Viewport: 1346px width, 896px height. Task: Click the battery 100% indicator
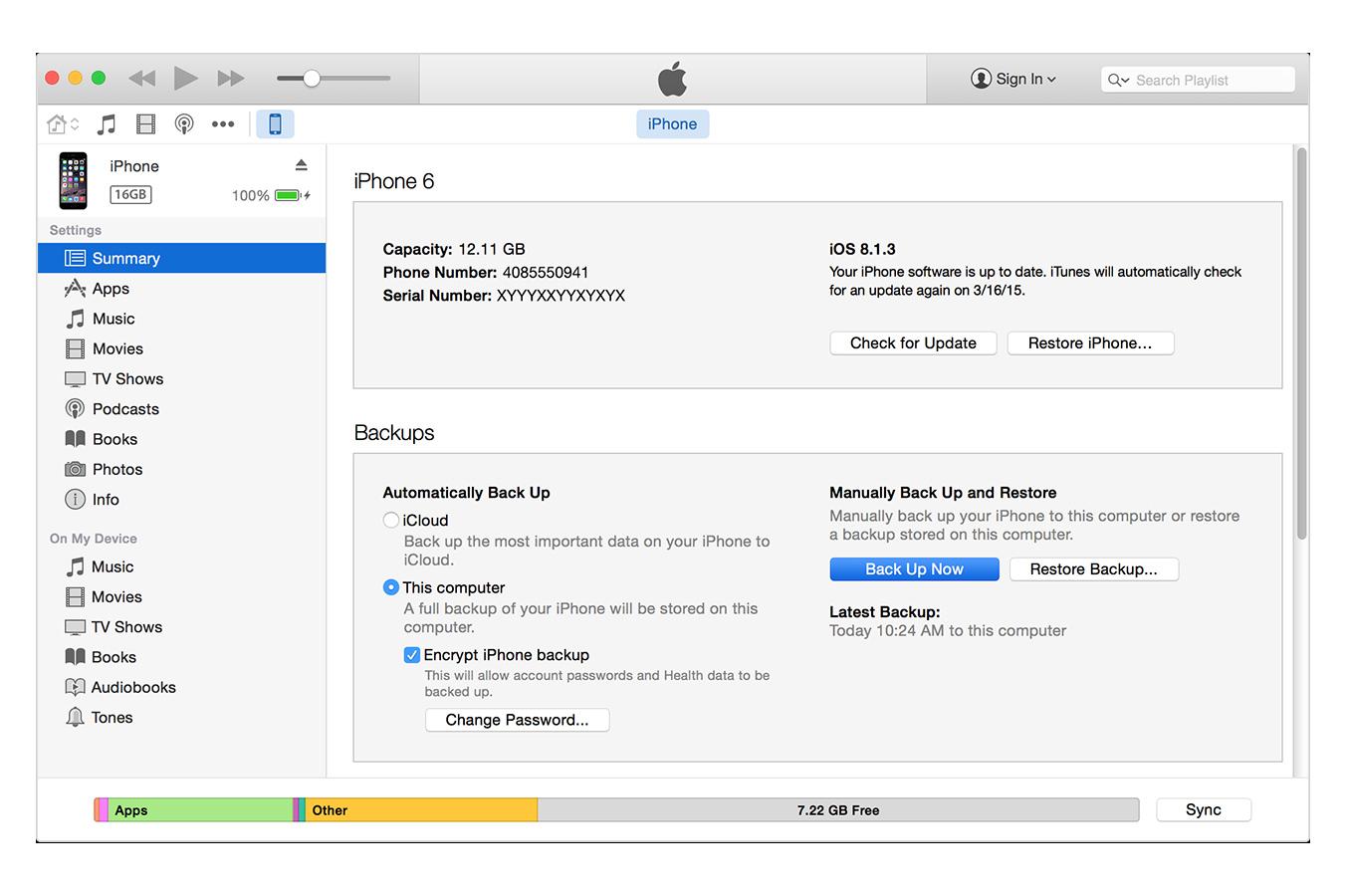(271, 196)
